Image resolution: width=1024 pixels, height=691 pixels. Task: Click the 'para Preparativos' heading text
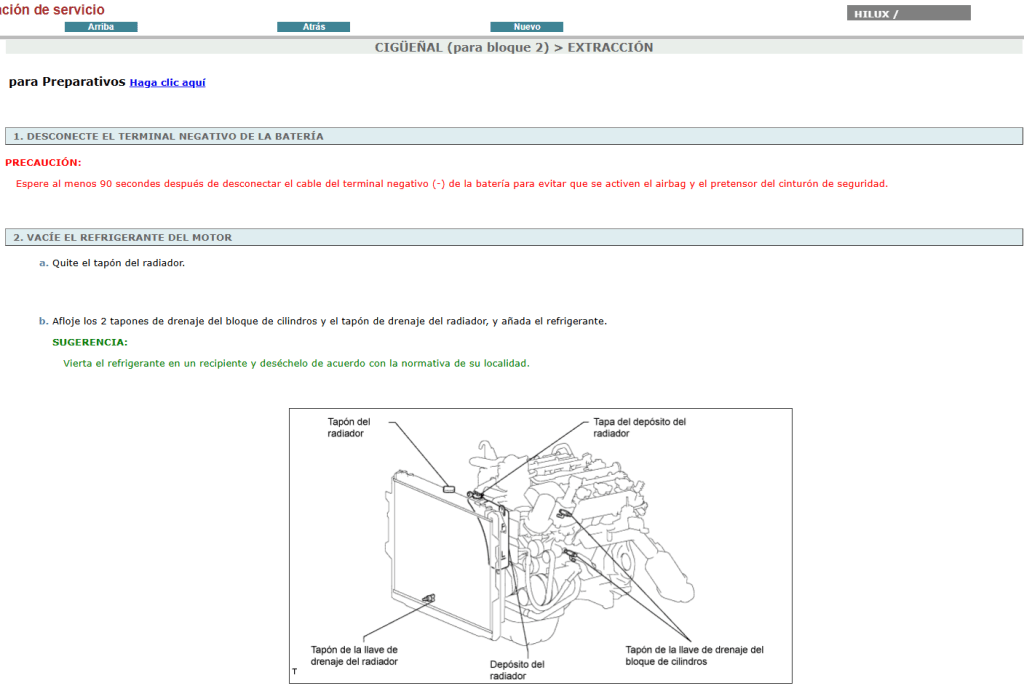[x=66, y=82]
